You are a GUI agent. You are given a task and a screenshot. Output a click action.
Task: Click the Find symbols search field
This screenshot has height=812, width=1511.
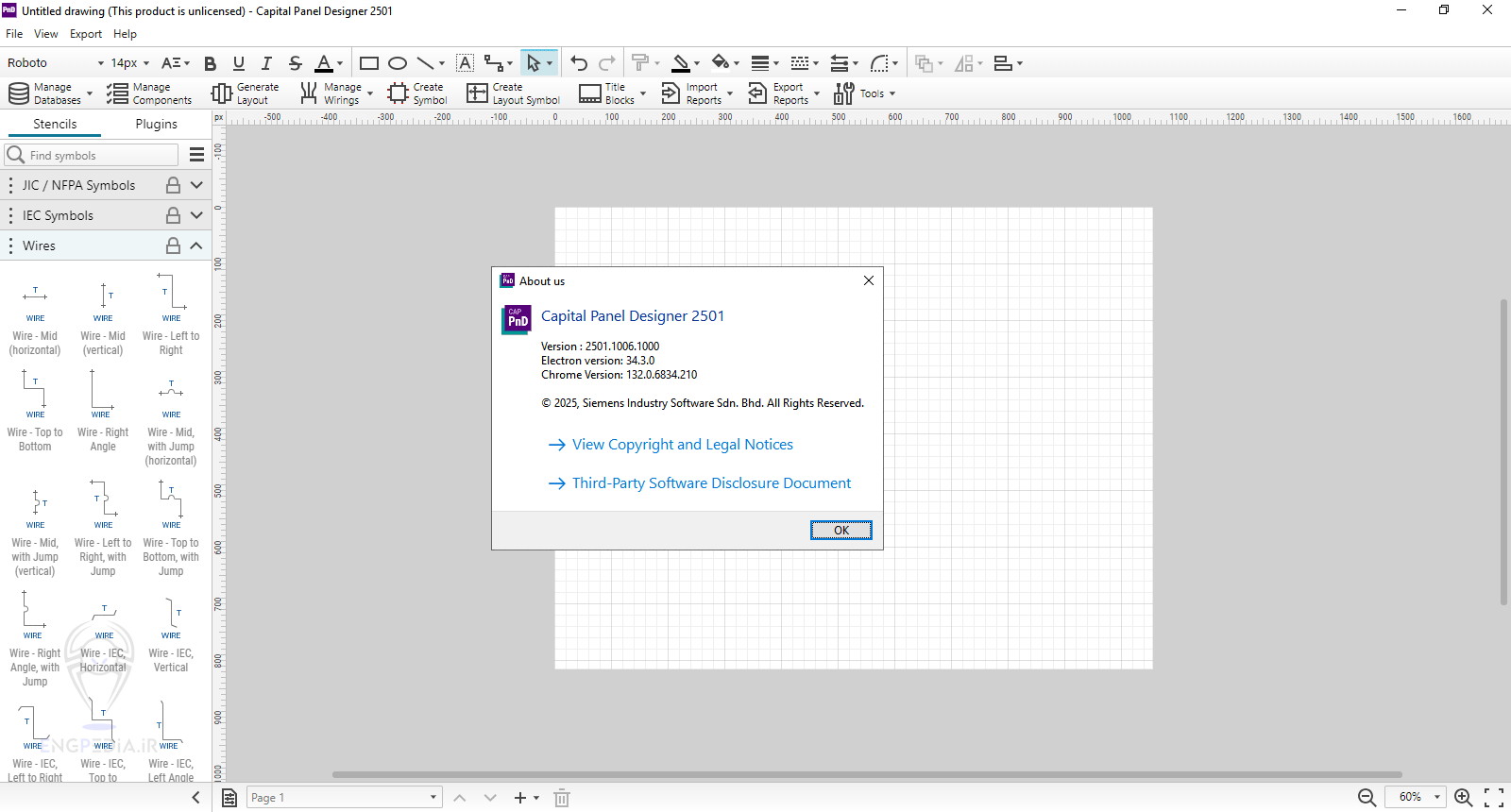point(93,155)
